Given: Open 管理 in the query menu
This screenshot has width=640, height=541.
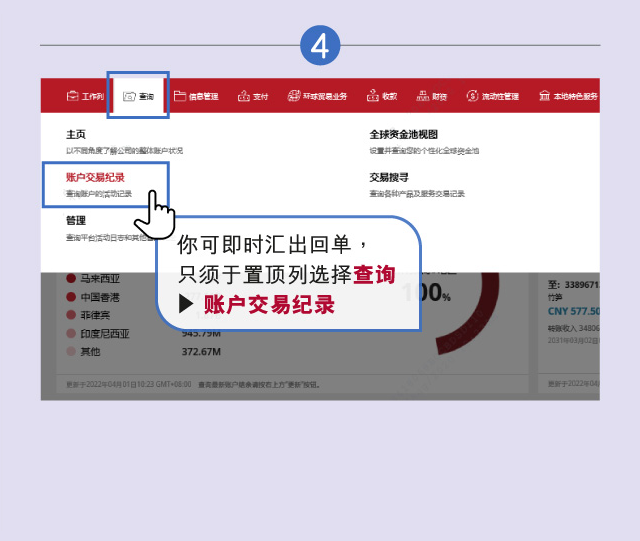Looking at the screenshot, I should point(76,220).
